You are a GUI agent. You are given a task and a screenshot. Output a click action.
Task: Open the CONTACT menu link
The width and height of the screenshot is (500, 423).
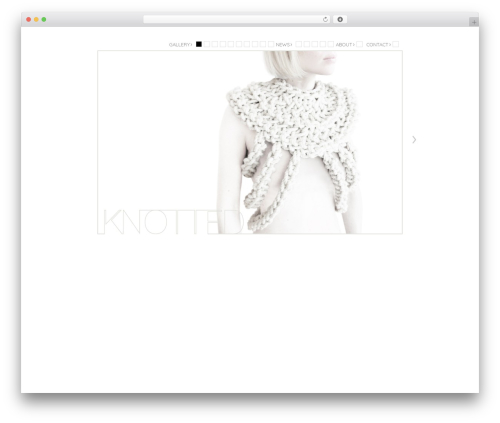click(x=378, y=45)
